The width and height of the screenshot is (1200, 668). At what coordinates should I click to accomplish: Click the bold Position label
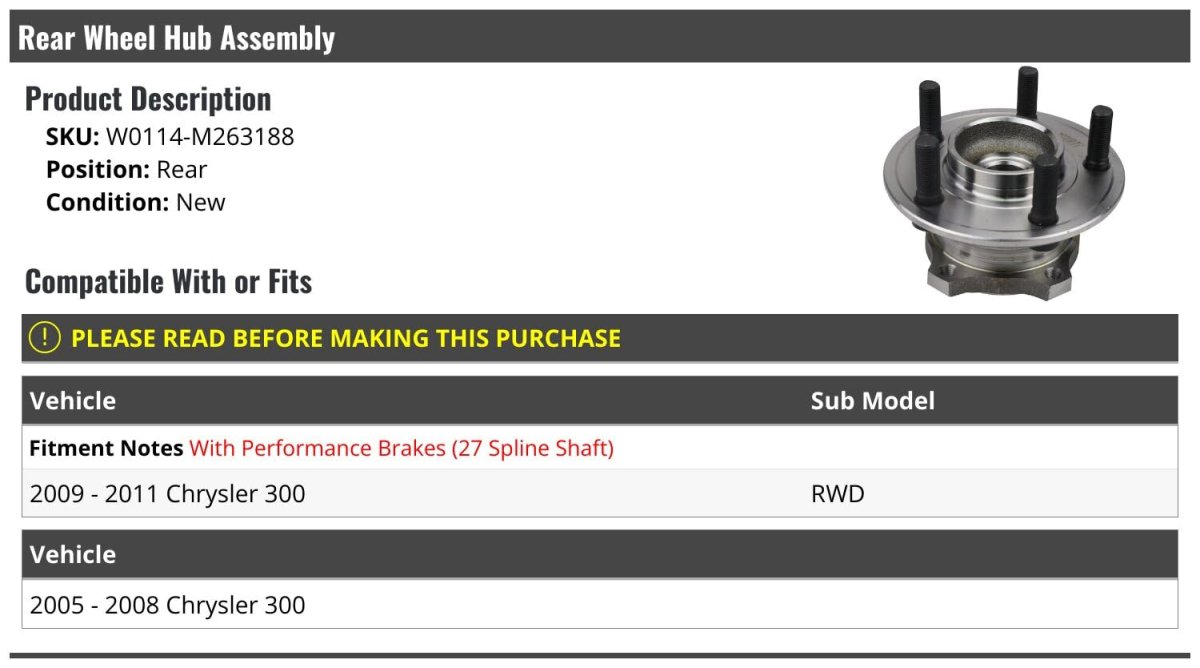point(97,170)
